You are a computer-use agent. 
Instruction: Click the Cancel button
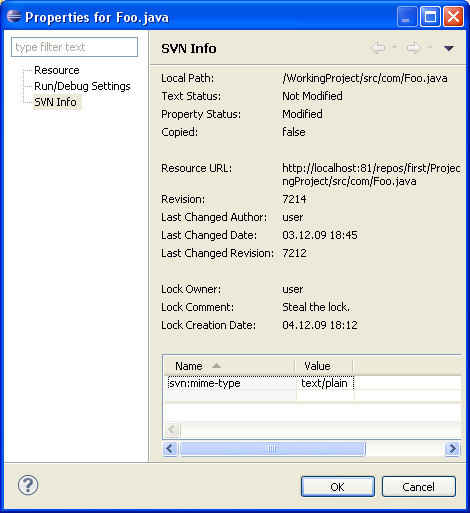(419, 487)
